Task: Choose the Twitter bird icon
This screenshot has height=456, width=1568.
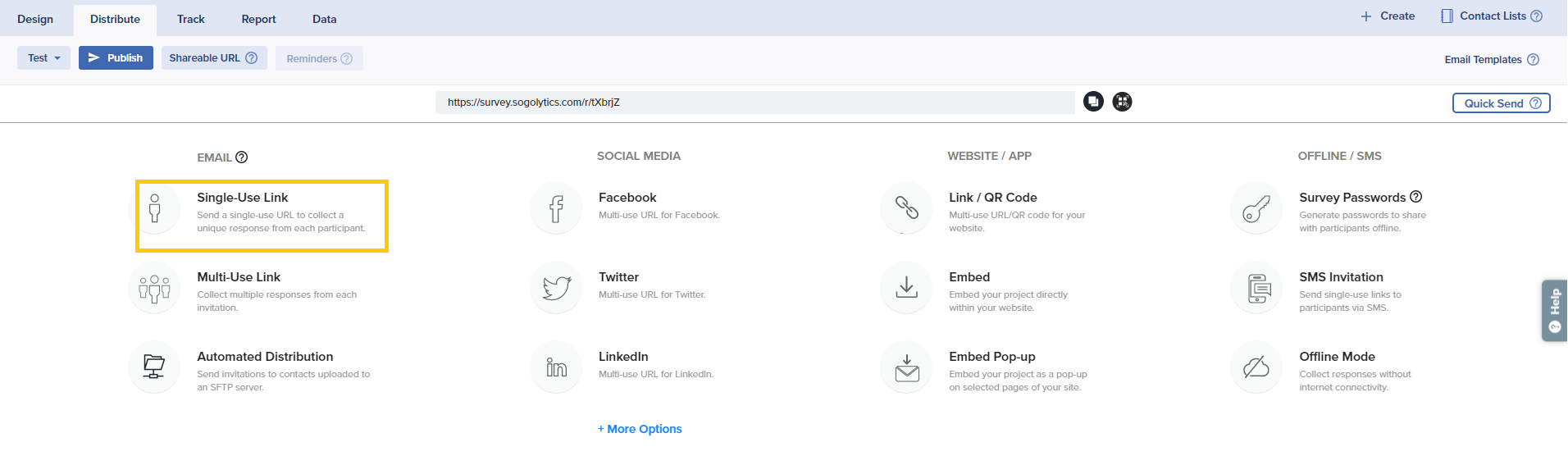Action: click(556, 288)
